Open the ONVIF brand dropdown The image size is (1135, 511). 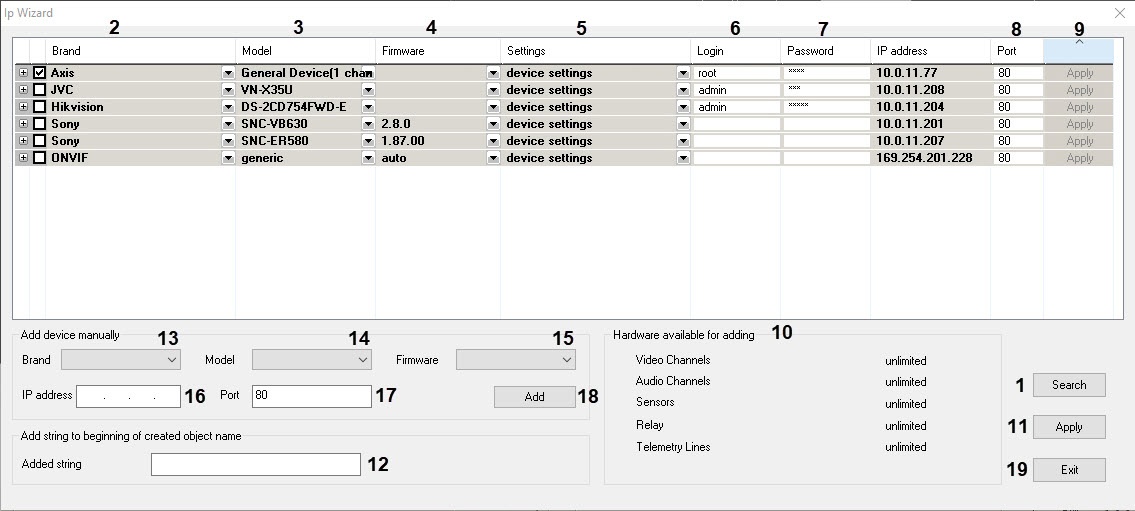tap(228, 158)
